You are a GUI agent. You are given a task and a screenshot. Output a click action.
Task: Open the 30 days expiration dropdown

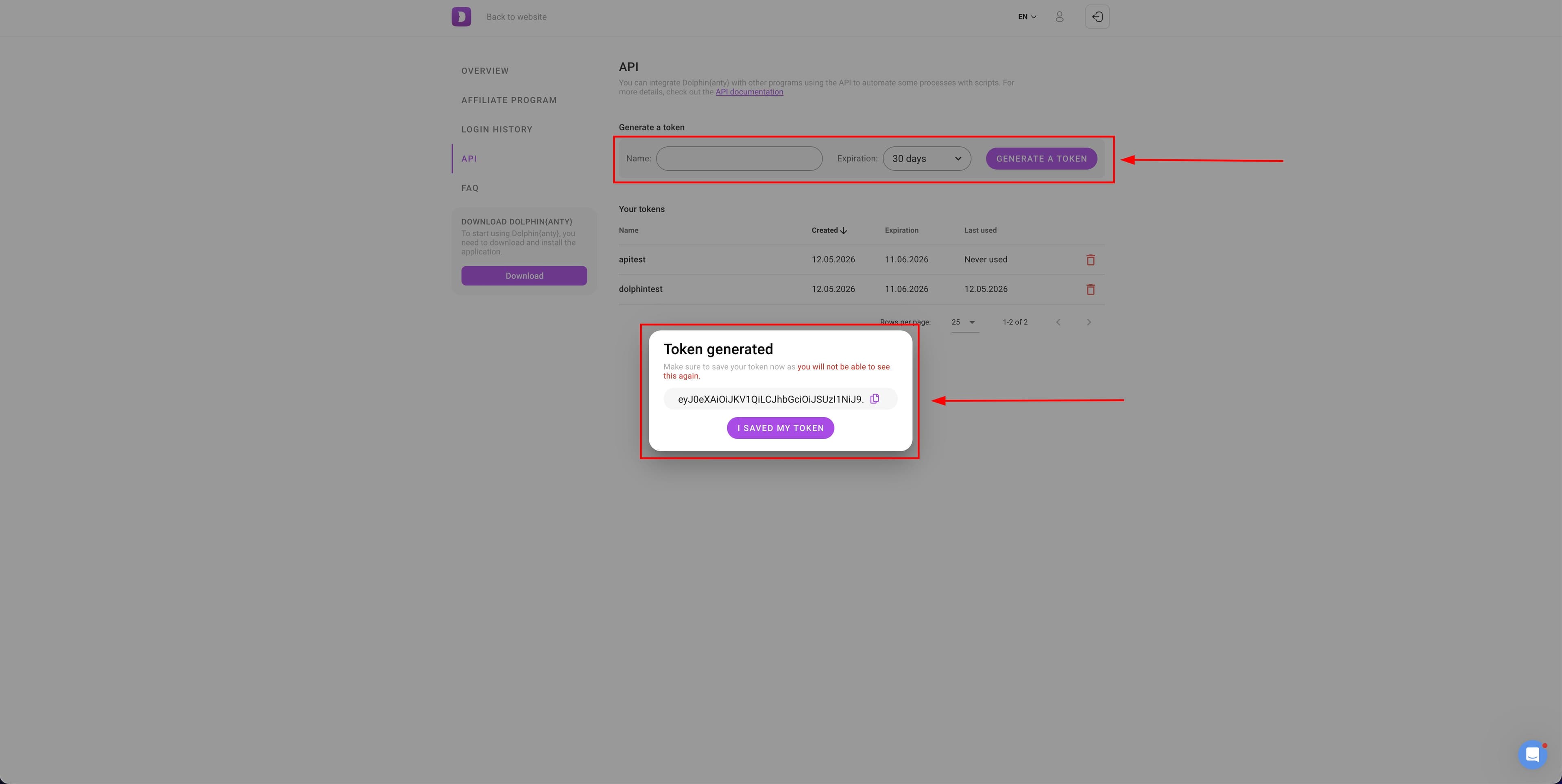(x=927, y=158)
